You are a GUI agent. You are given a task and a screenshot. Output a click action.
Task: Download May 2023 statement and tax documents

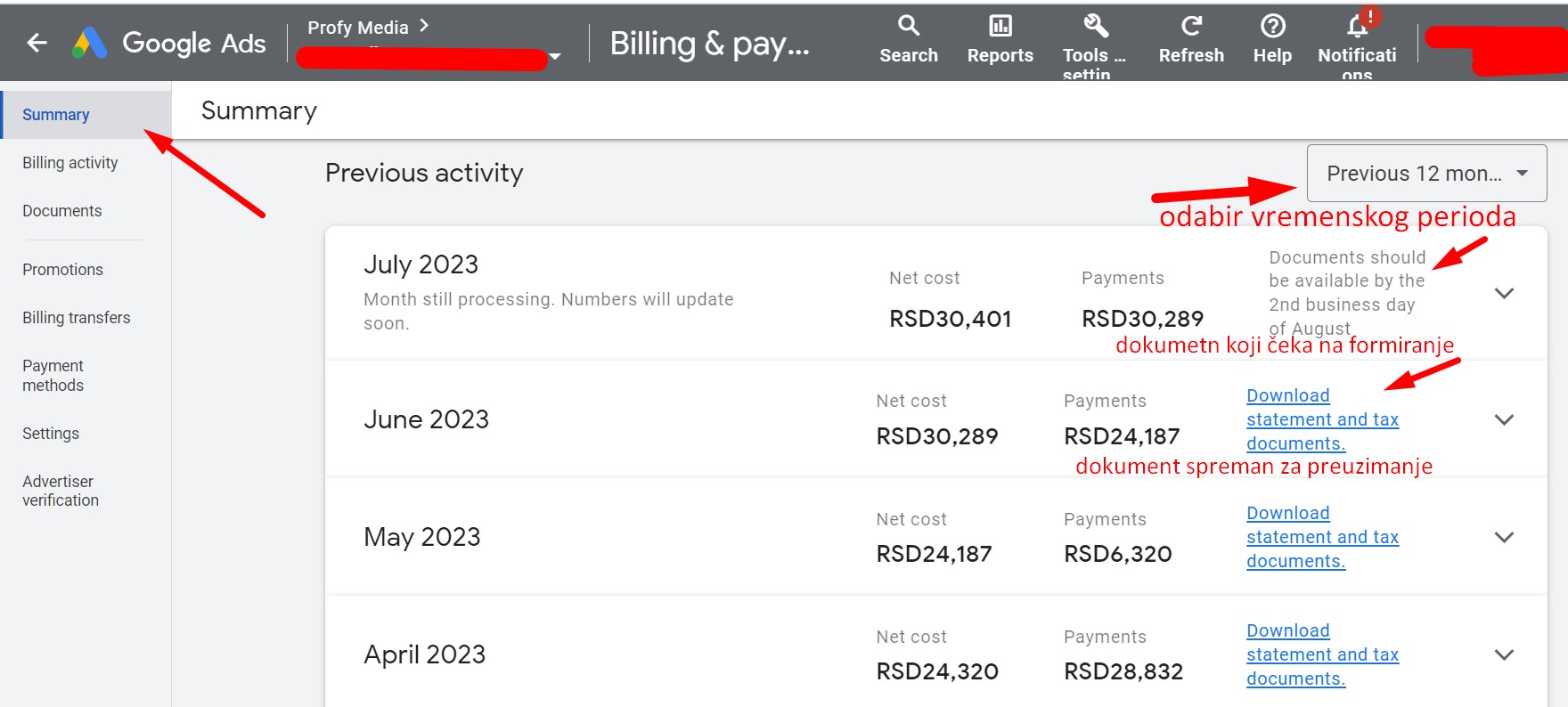point(1321,537)
